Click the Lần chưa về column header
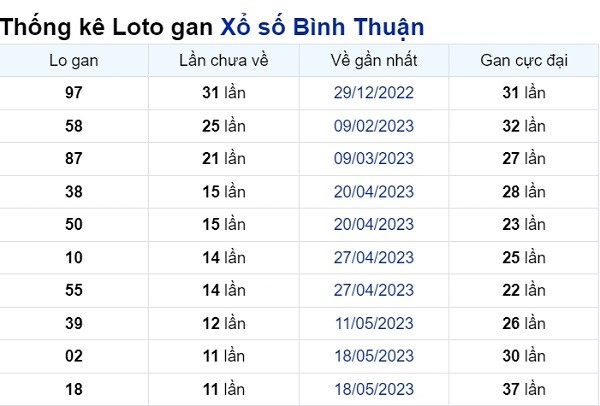The image size is (600, 406). (224, 60)
